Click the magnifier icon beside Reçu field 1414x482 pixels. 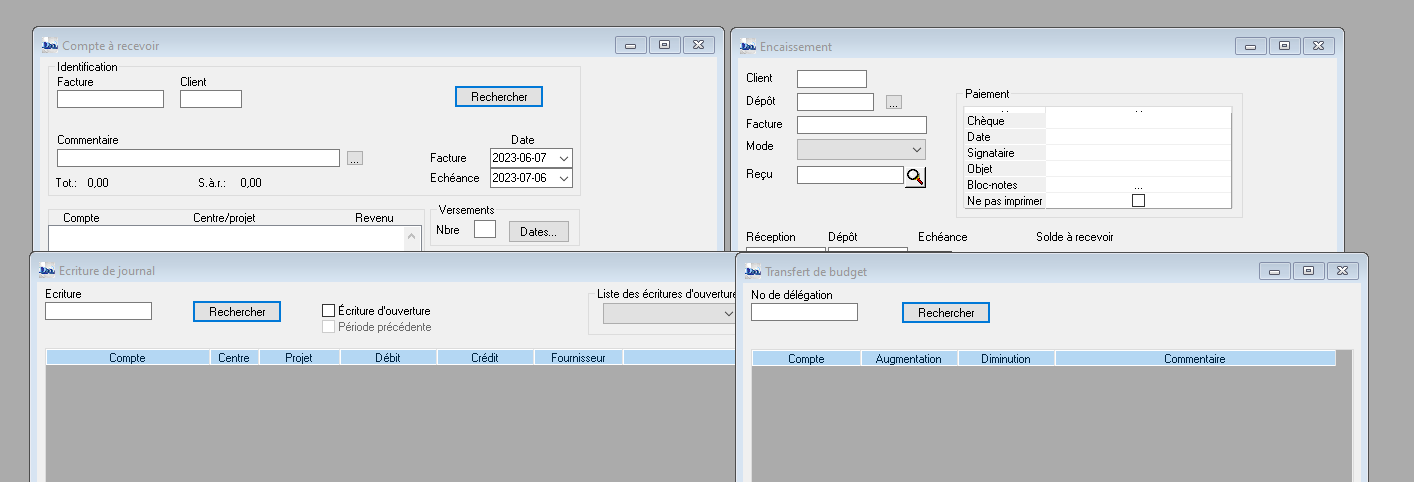coord(915,177)
